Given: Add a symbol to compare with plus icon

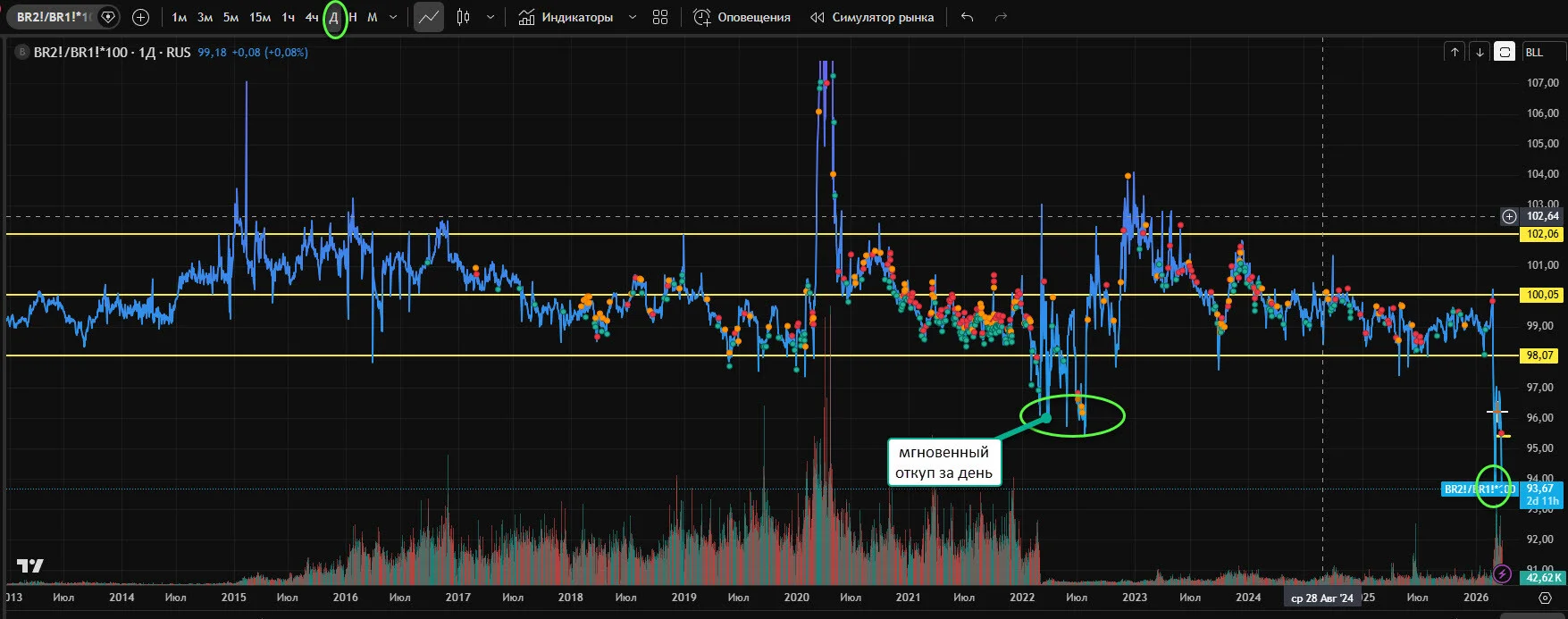Looking at the screenshot, I should click(x=140, y=17).
